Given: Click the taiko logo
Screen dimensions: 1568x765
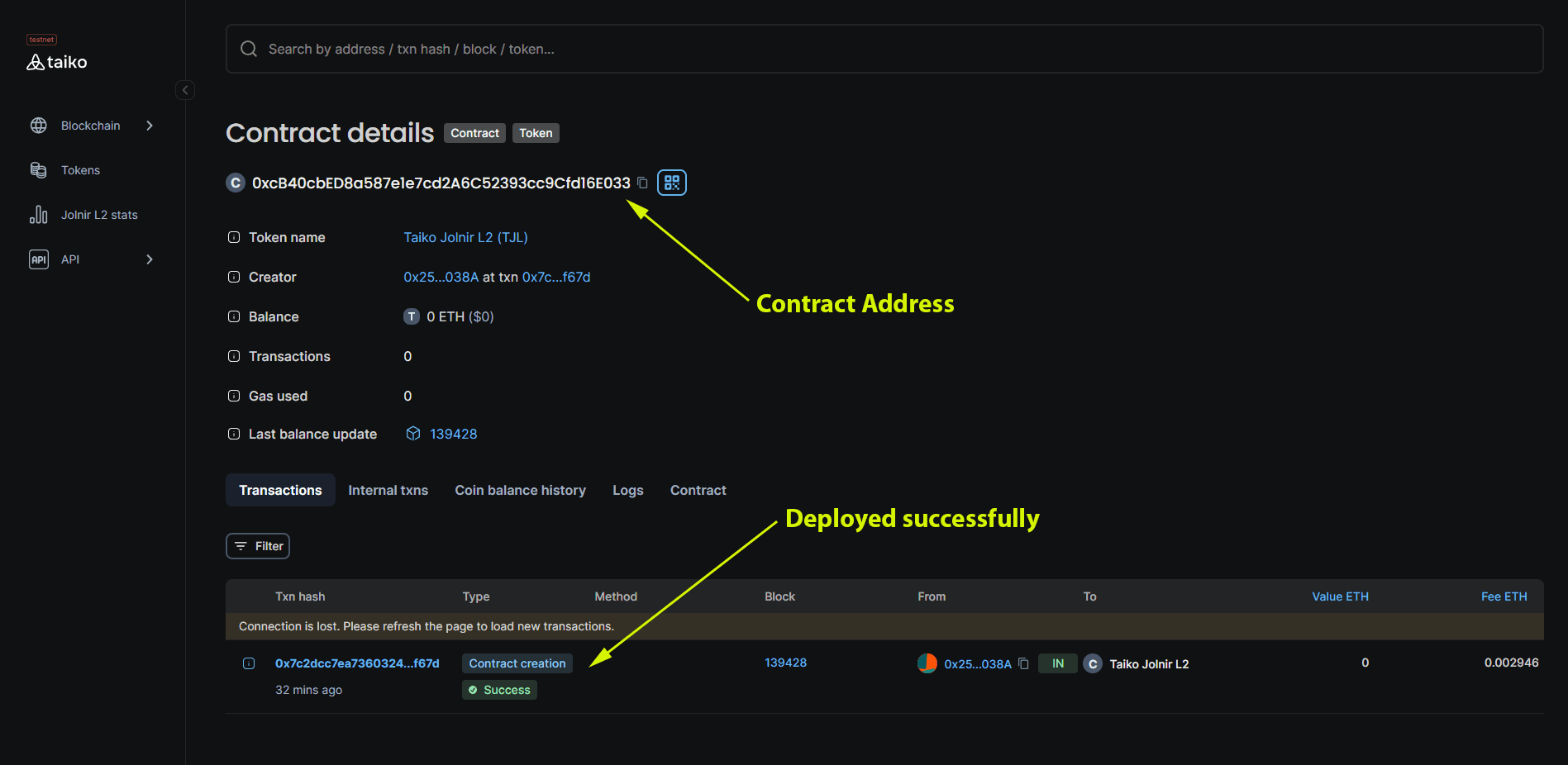Looking at the screenshot, I should click(57, 62).
